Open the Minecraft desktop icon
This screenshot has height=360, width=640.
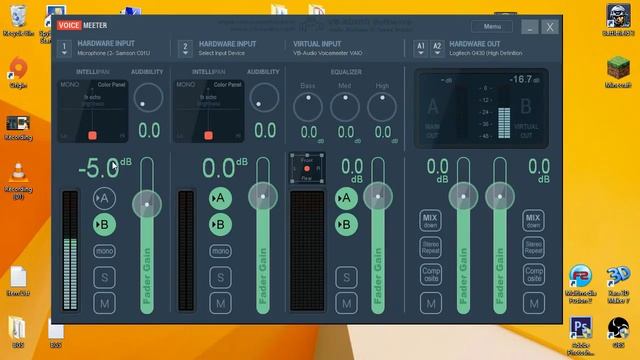[x=618, y=73]
